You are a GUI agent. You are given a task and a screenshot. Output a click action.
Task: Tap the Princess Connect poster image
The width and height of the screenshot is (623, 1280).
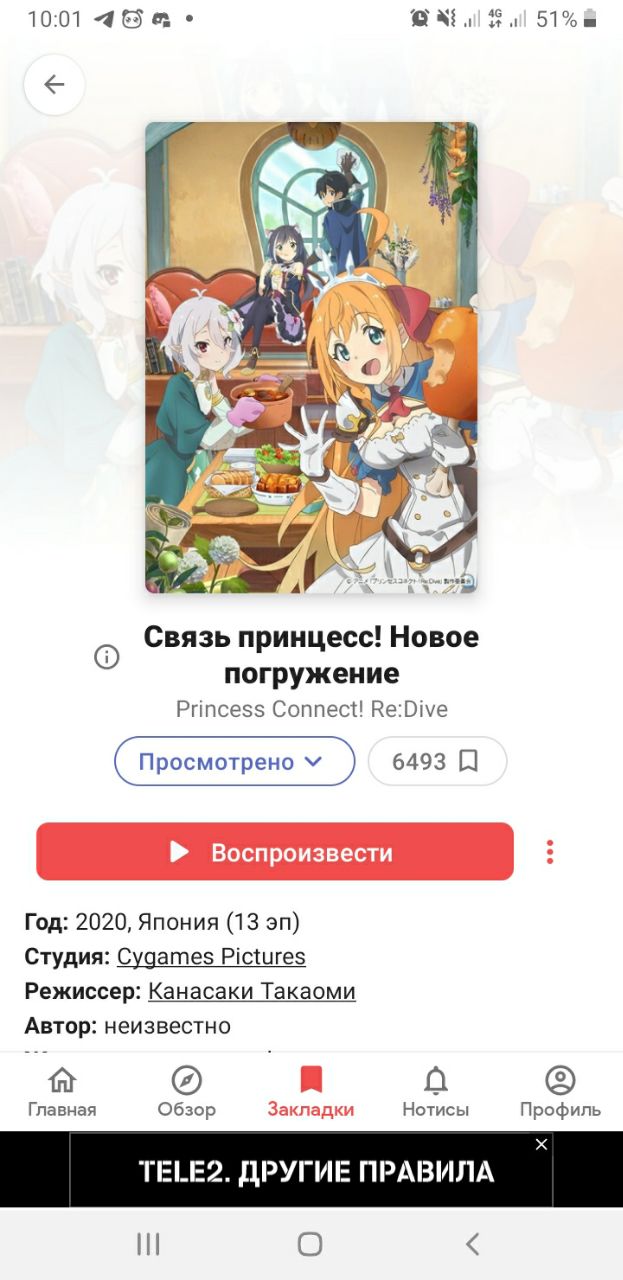pos(311,357)
